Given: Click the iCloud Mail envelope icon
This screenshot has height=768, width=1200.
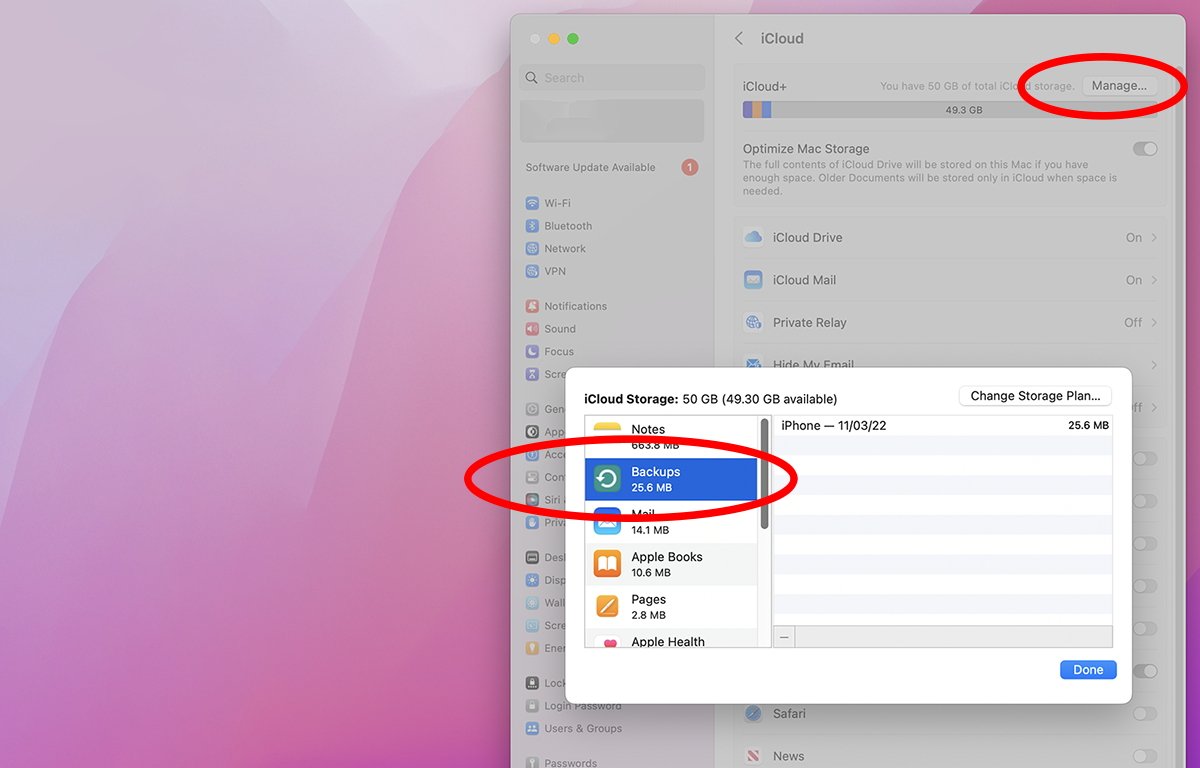Looking at the screenshot, I should coord(753,280).
